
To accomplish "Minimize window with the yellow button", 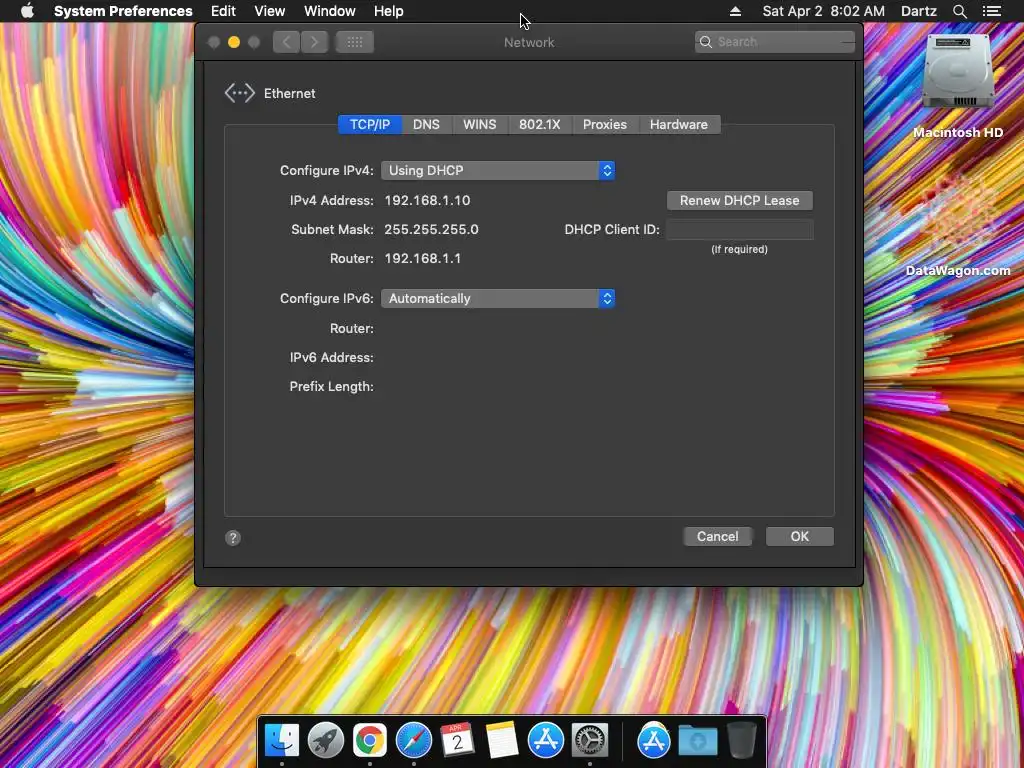I will (234, 42).
